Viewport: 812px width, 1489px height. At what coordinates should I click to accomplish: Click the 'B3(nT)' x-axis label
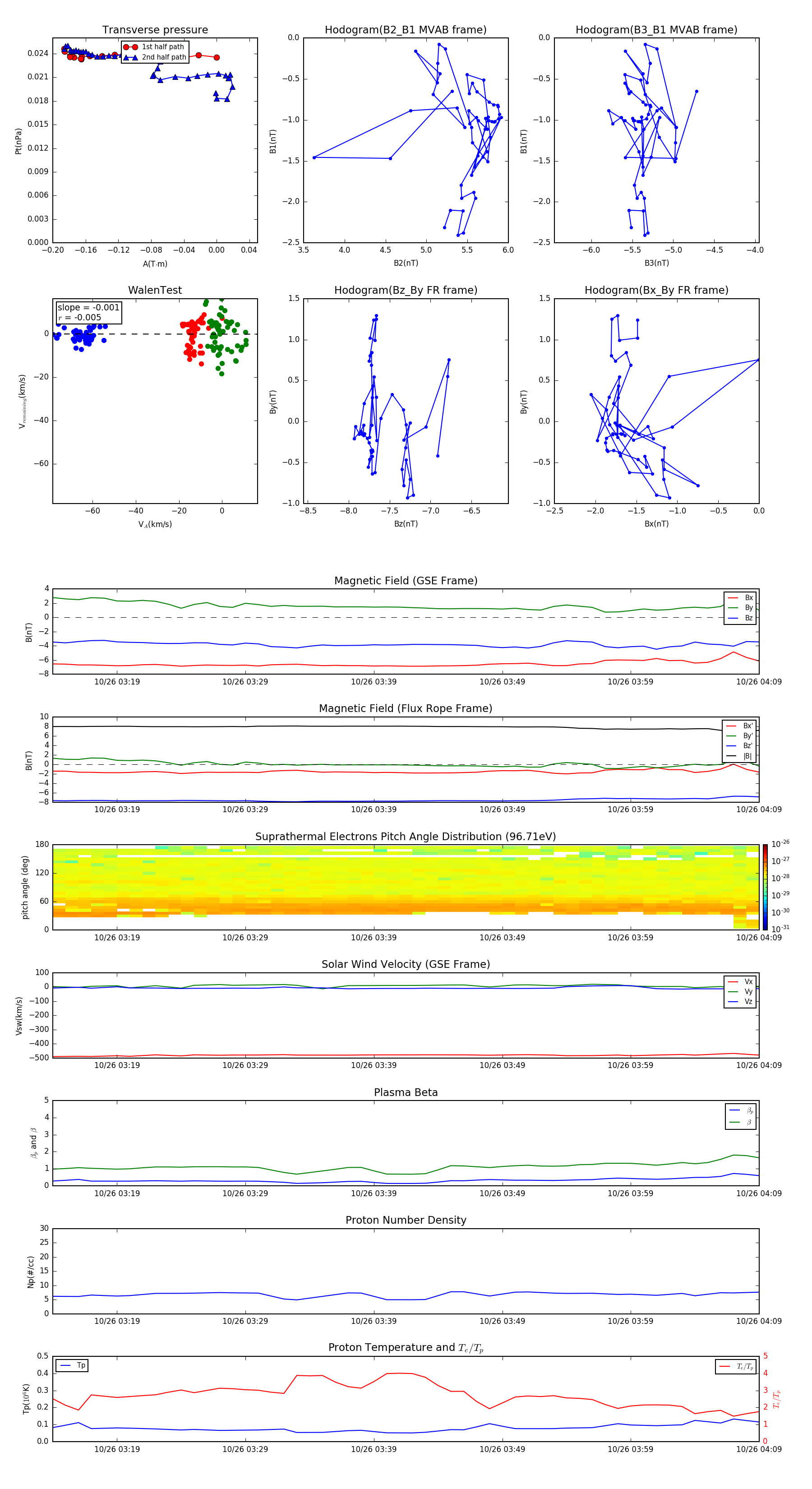click(x=656, y=263)
